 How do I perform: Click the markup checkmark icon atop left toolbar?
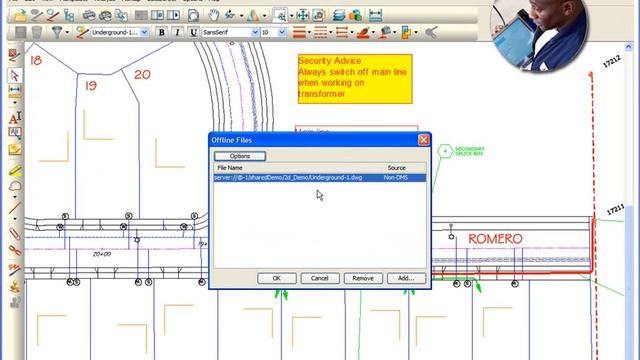tap(15, 55)
